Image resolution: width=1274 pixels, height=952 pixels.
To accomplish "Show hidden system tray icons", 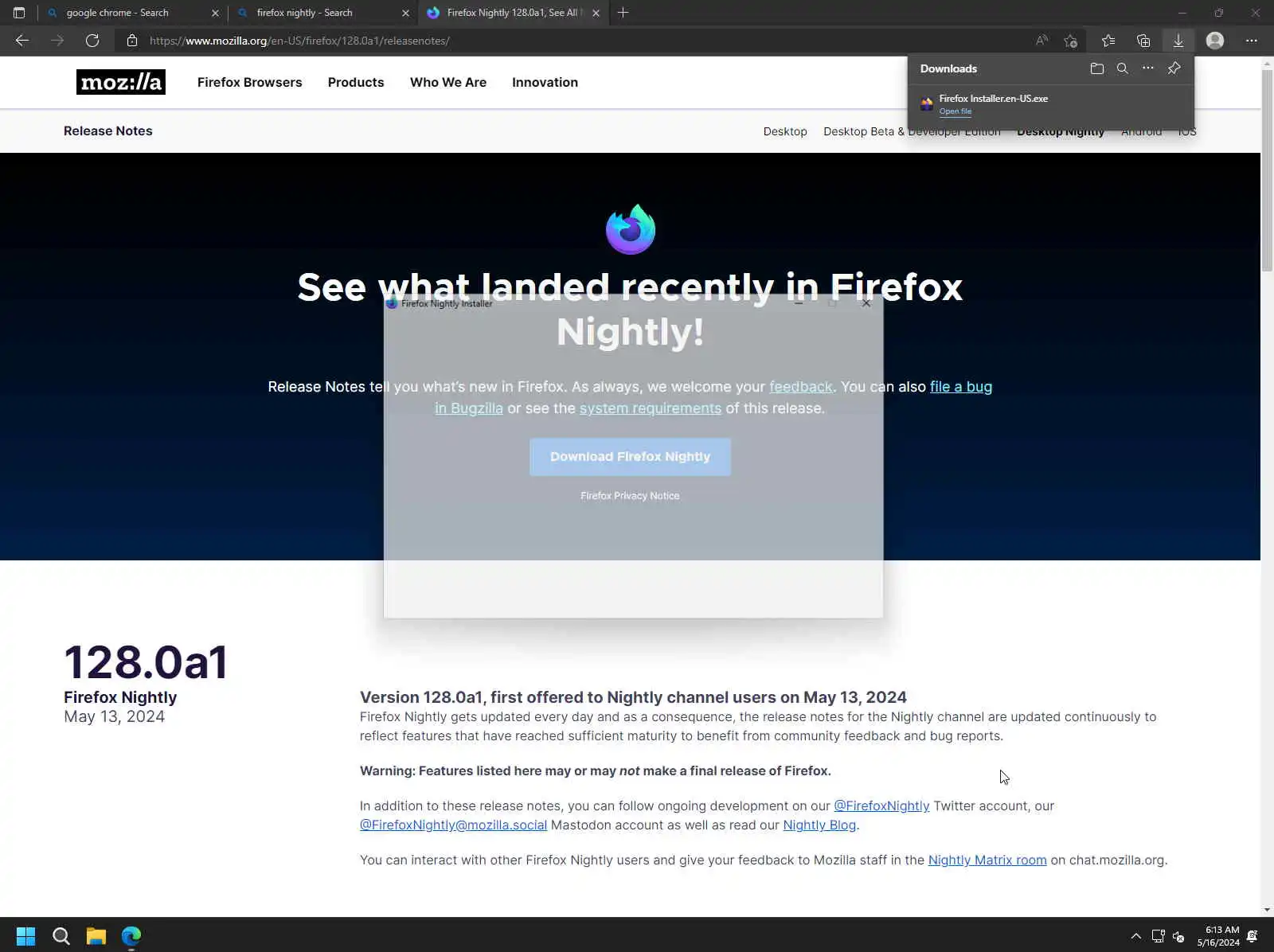I will coord(1136,936).
